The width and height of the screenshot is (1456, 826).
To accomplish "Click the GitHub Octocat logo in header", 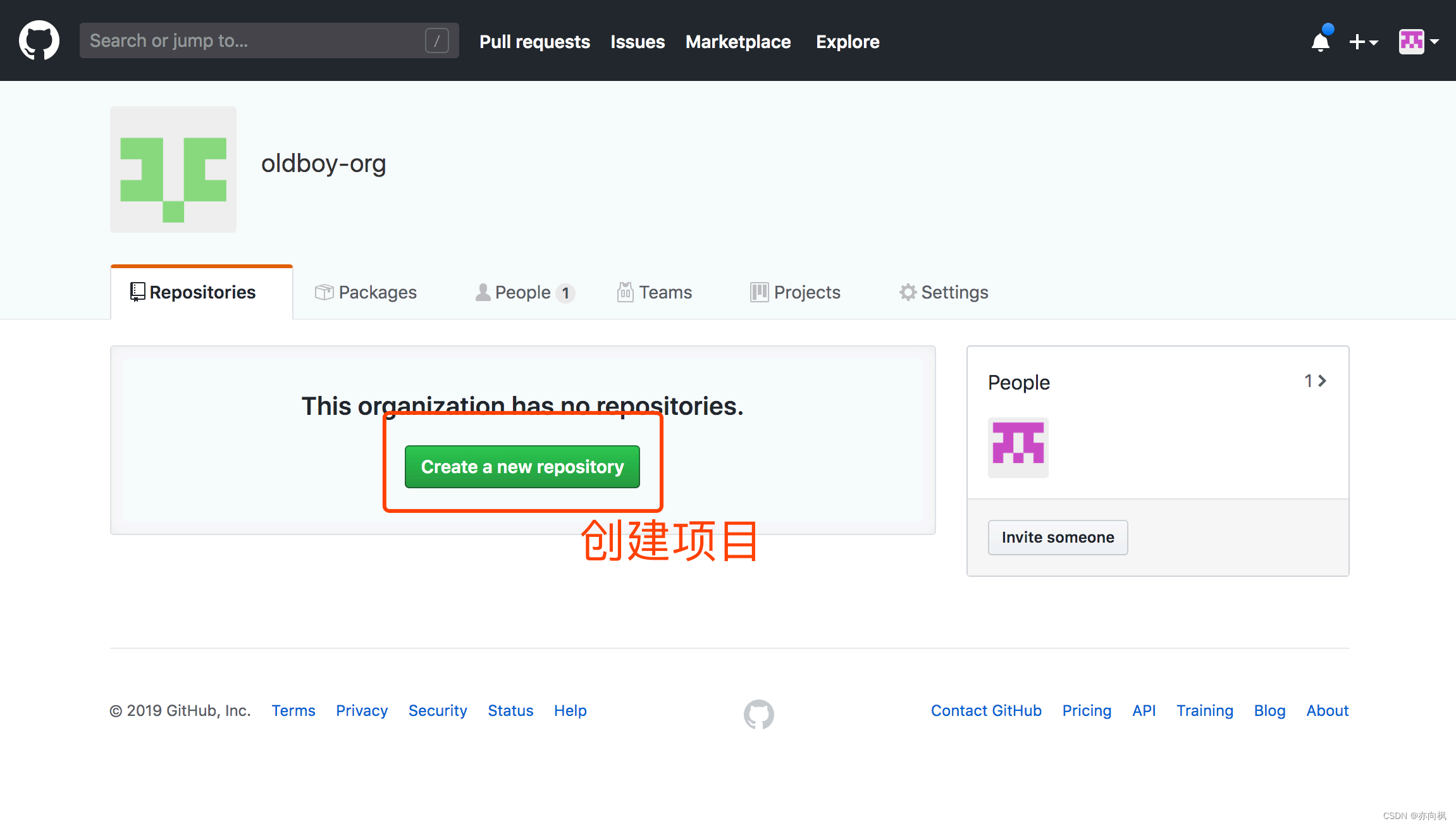I will coord(39,40).
